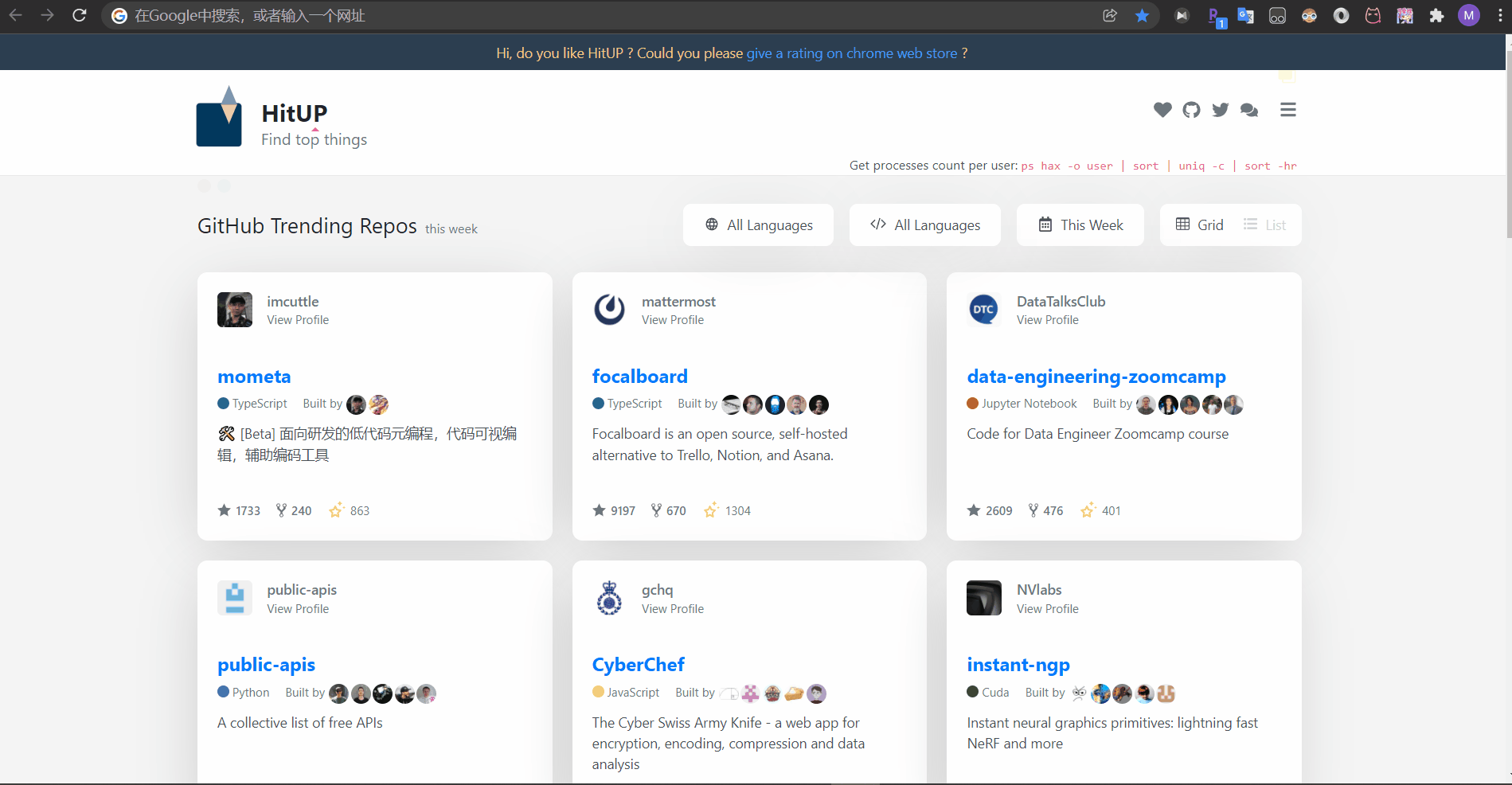Click the page vertical scrollbar
This screenshot has height=785, width=1512.
click(1508, 143)
